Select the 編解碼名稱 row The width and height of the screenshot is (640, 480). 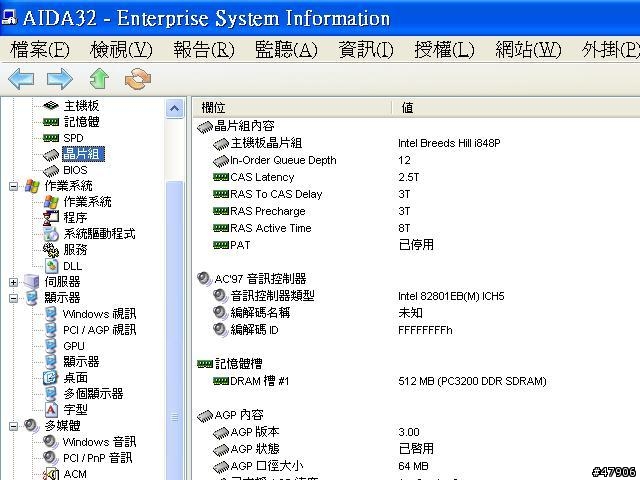tap(416, 313)
